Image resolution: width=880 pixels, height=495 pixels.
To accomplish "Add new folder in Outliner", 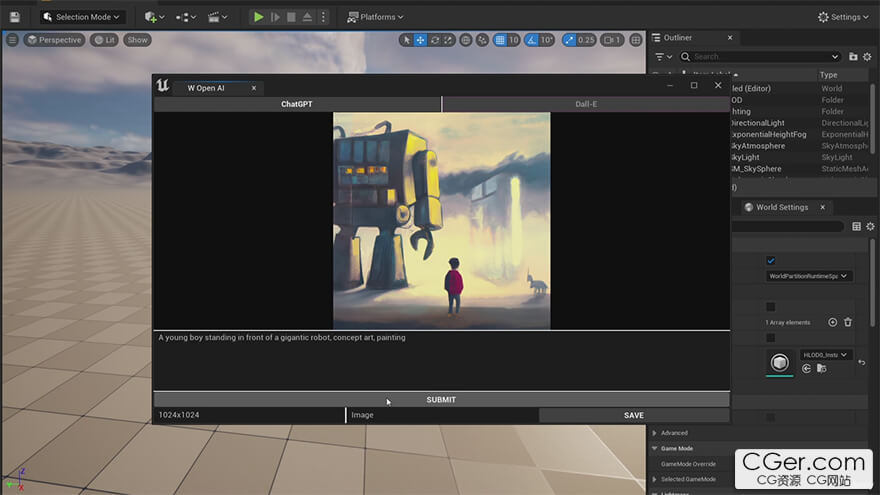I will [853, 57].
